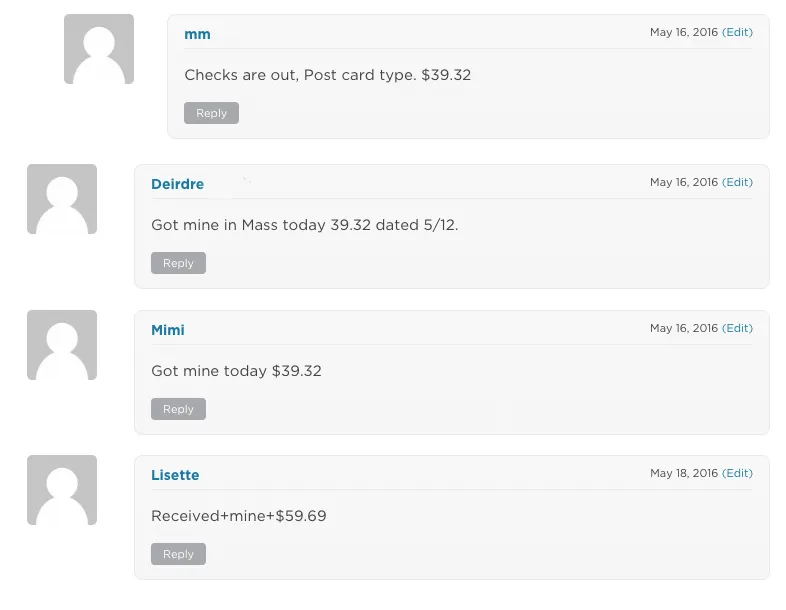Click the date on Deirdre's comment

point(684,182)
